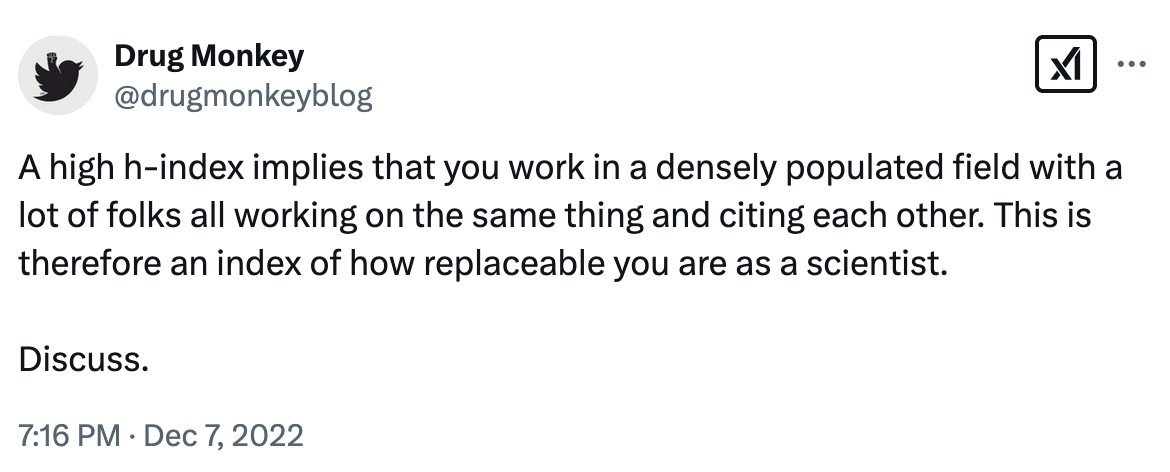The image size is (1170, 472).
Task: Click the word 'Discuss.' in the post
Action: point(84,359)
